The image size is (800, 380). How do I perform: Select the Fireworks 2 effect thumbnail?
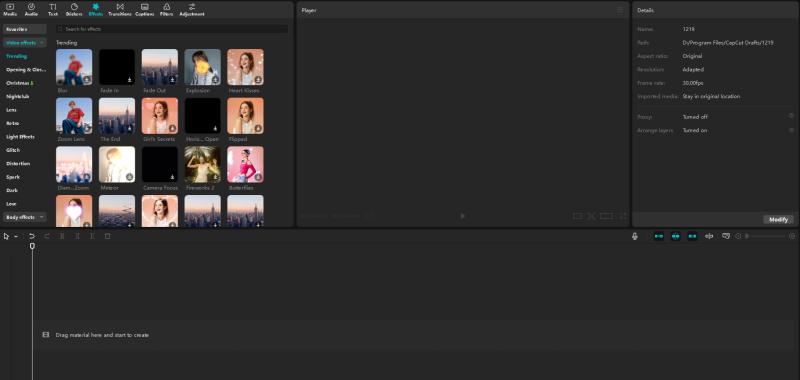203,165
